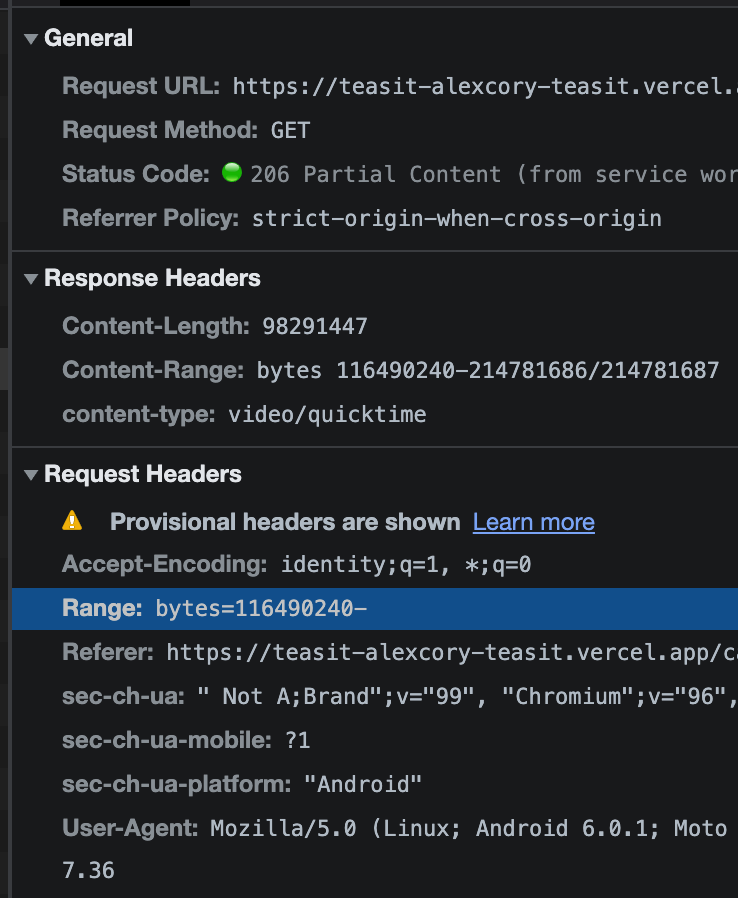
Task: Collapse the Request Headers section
Action: click(x=30, y=474)
